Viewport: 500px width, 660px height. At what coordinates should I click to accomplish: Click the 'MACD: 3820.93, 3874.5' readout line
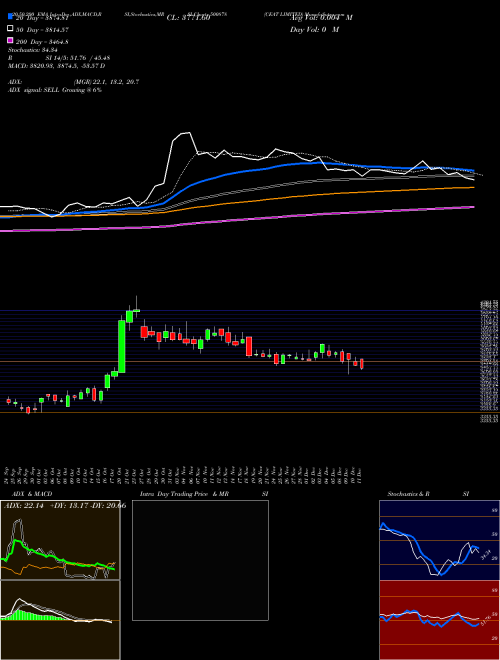(56, 66)
